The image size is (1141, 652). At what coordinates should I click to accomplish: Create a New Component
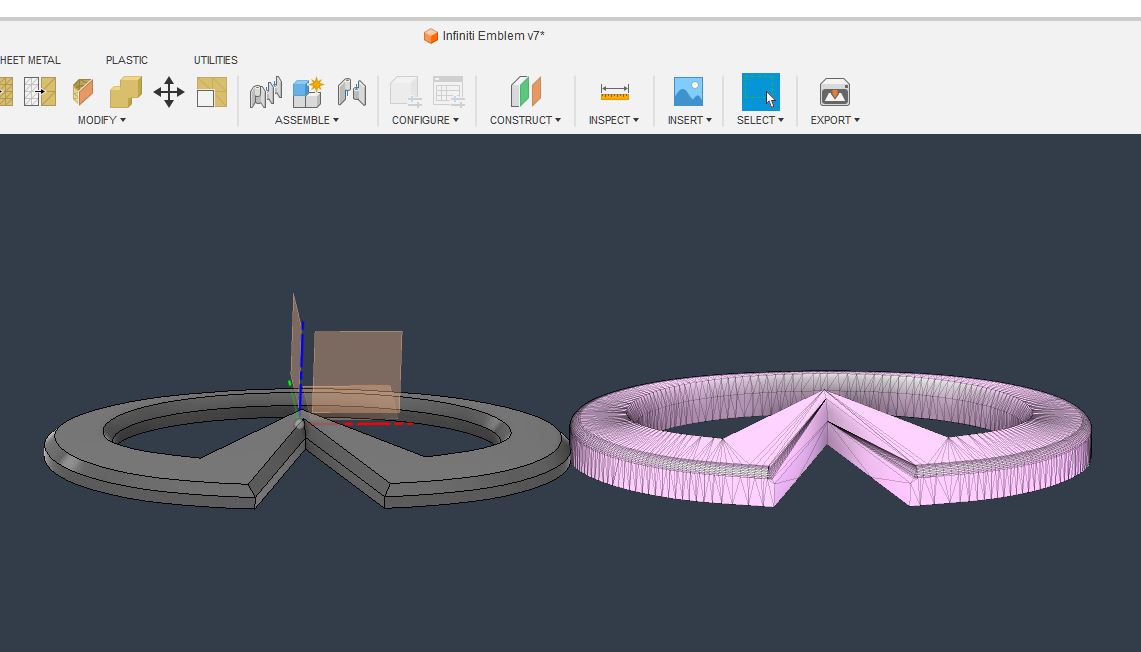(308, 93)
